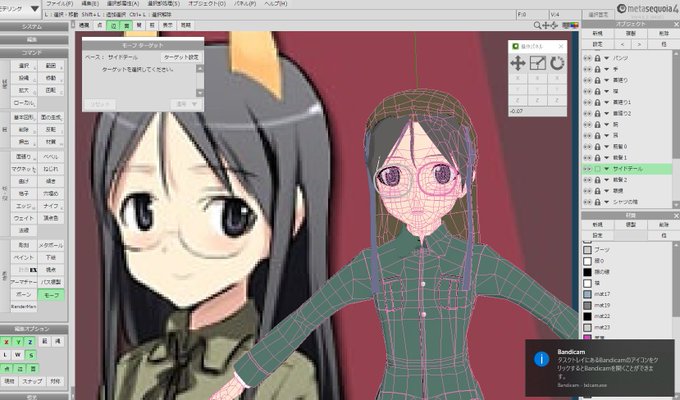The width and height of the screenshot is (680, 400).
Task: Click the 対称 symmetry button
Action: pos(55,381)
